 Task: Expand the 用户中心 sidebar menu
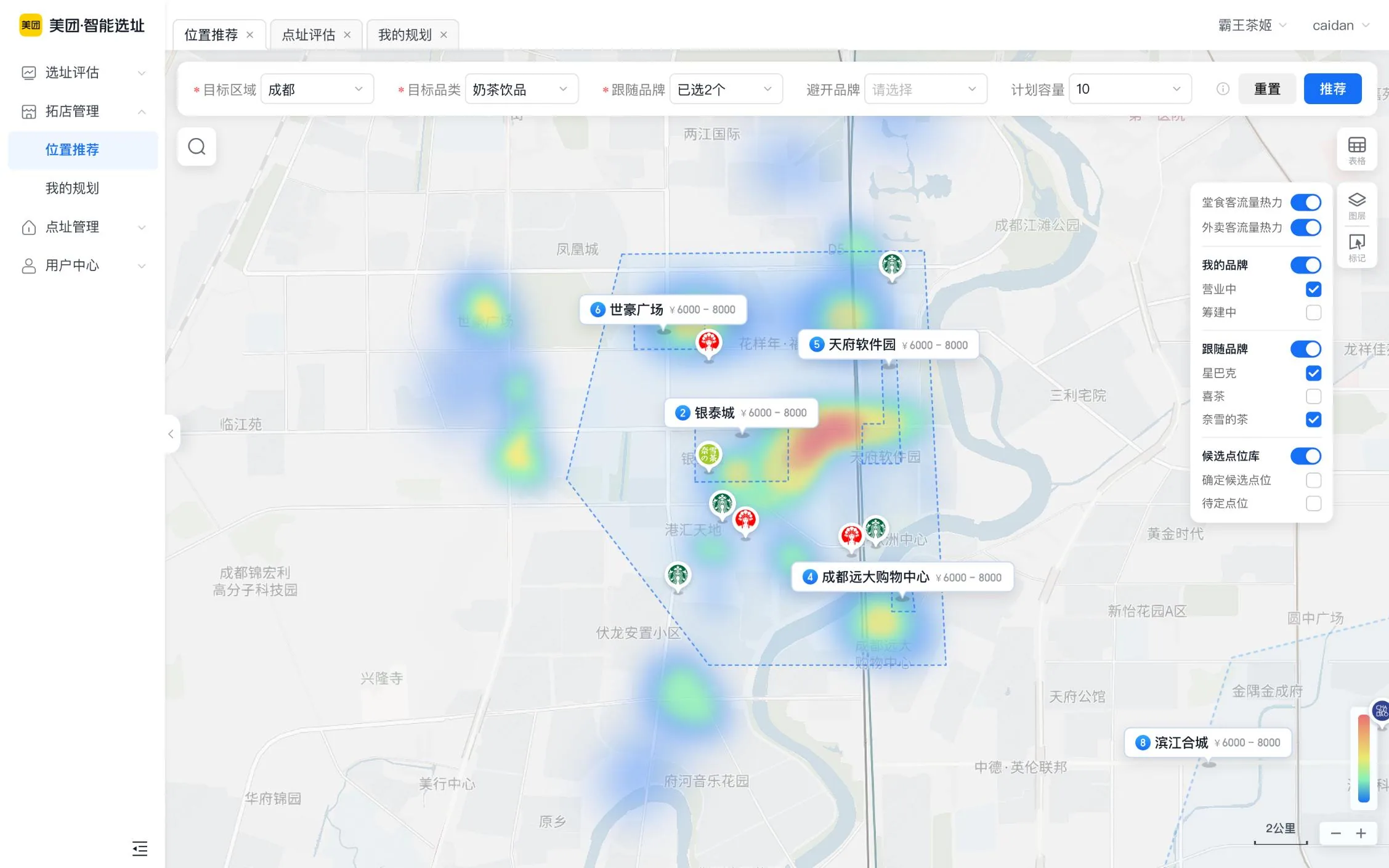(84, 266)
